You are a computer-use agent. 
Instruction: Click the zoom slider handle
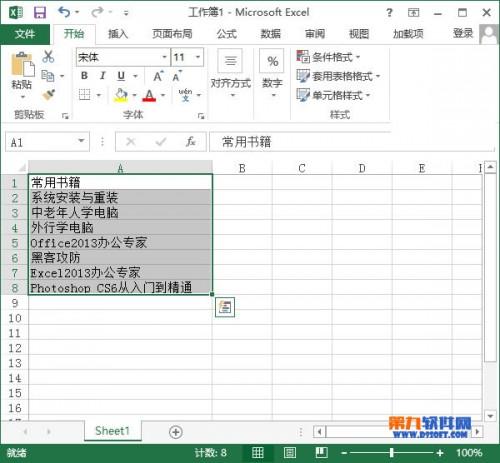tap(392, 453)
